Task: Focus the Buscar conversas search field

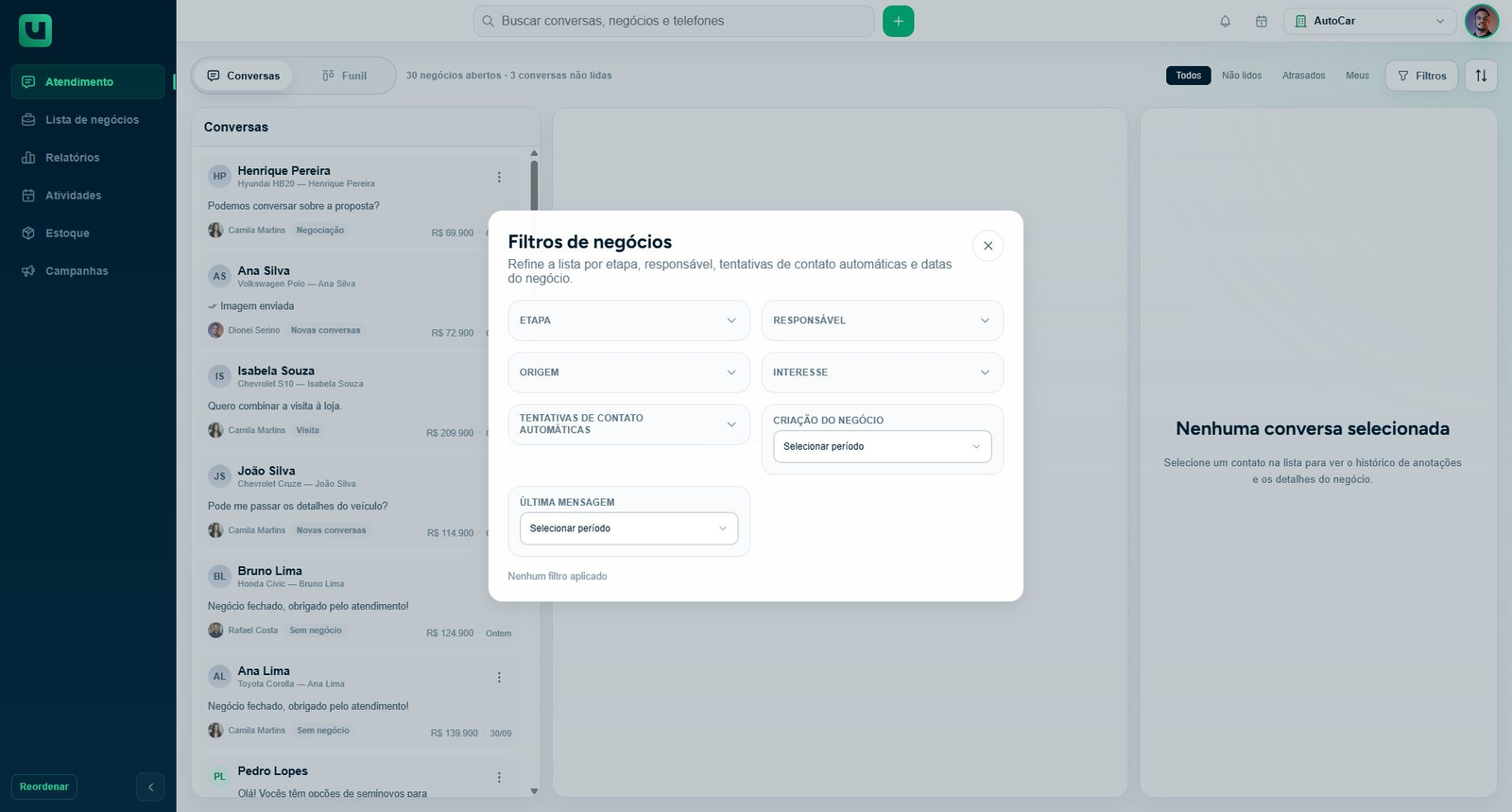Action: [x=673, y=21]
